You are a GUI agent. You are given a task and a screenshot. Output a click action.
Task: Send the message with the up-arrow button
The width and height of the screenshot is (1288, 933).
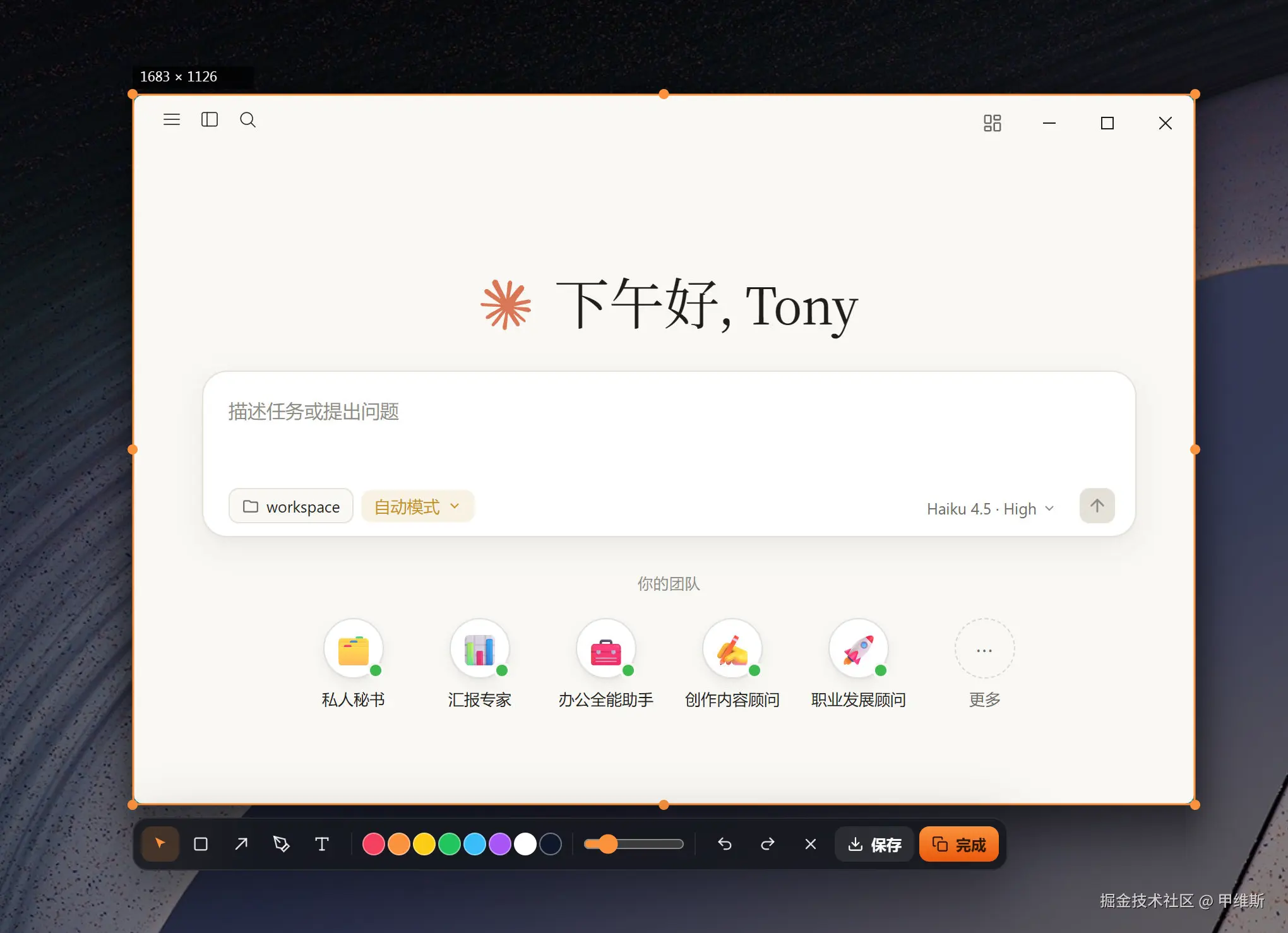(x=1097, y=506)
